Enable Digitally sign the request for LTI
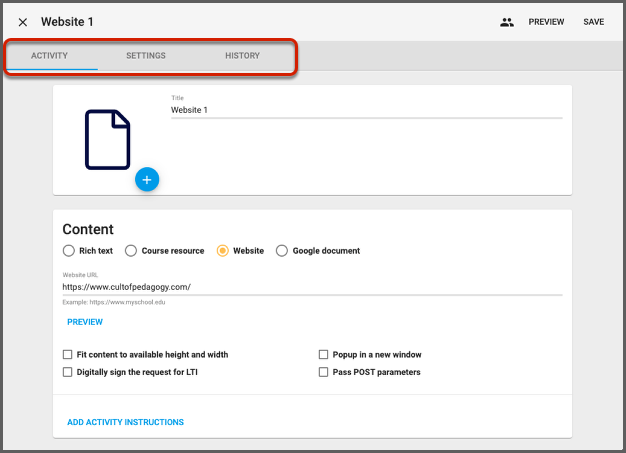The image size is (626, 453). click(68, 372)
